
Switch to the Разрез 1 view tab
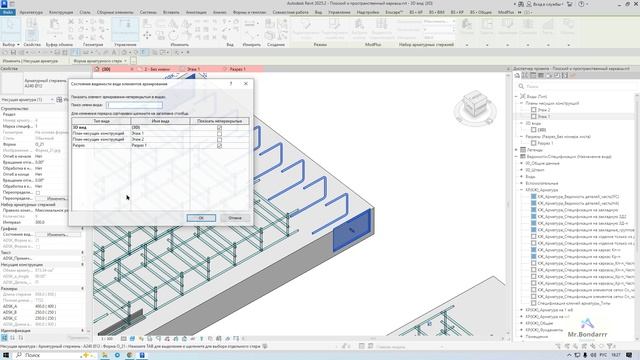237,69
